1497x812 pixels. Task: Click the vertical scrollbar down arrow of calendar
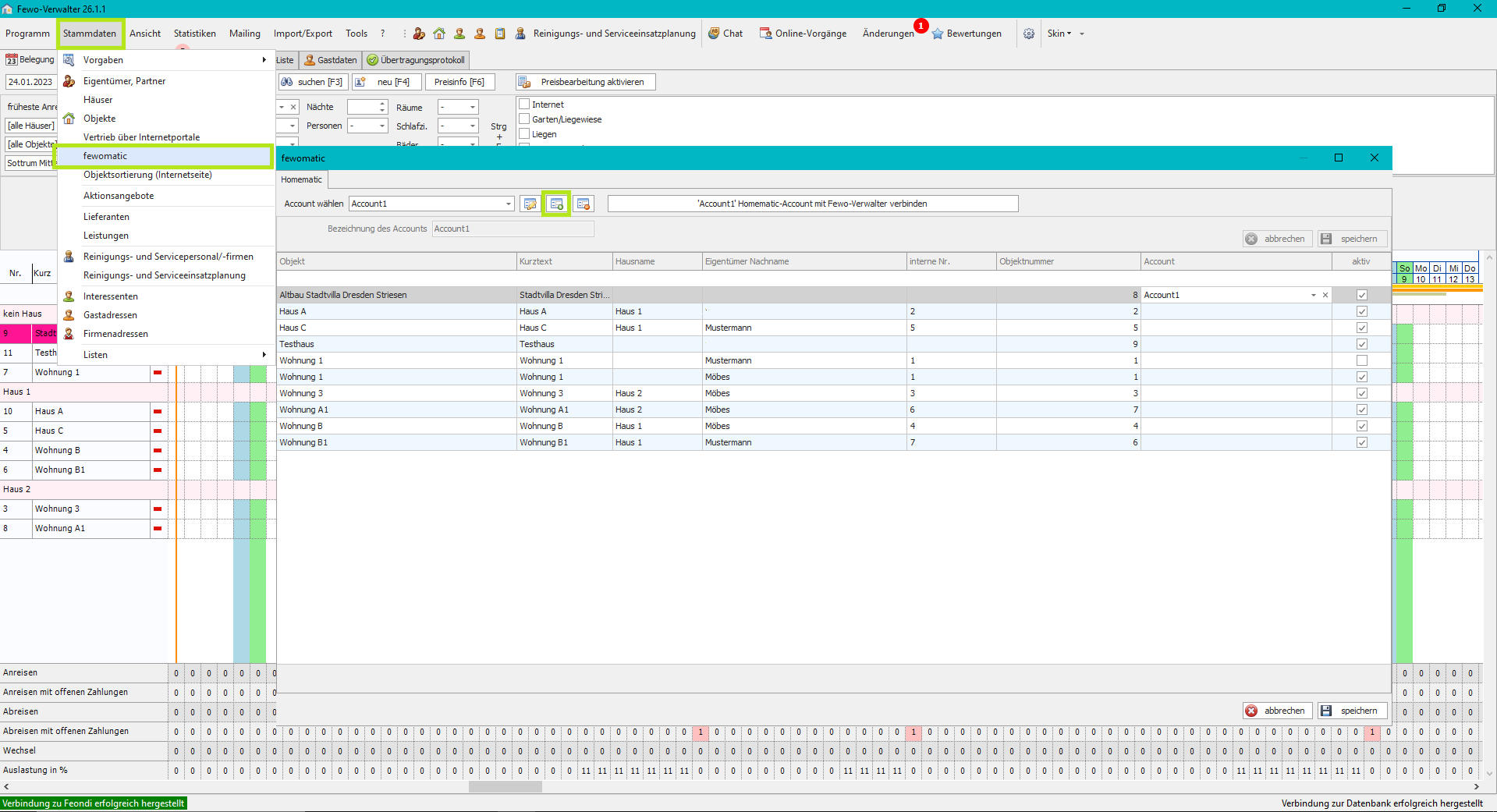coord(1489,774)
